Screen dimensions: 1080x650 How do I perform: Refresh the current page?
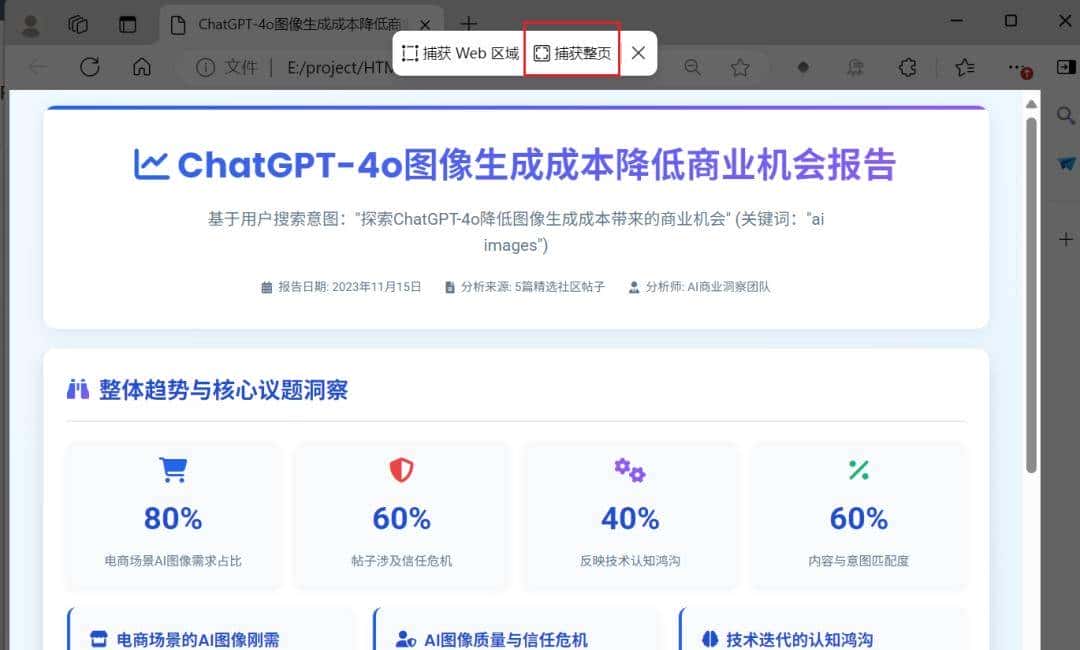click(x=90, y=67)
